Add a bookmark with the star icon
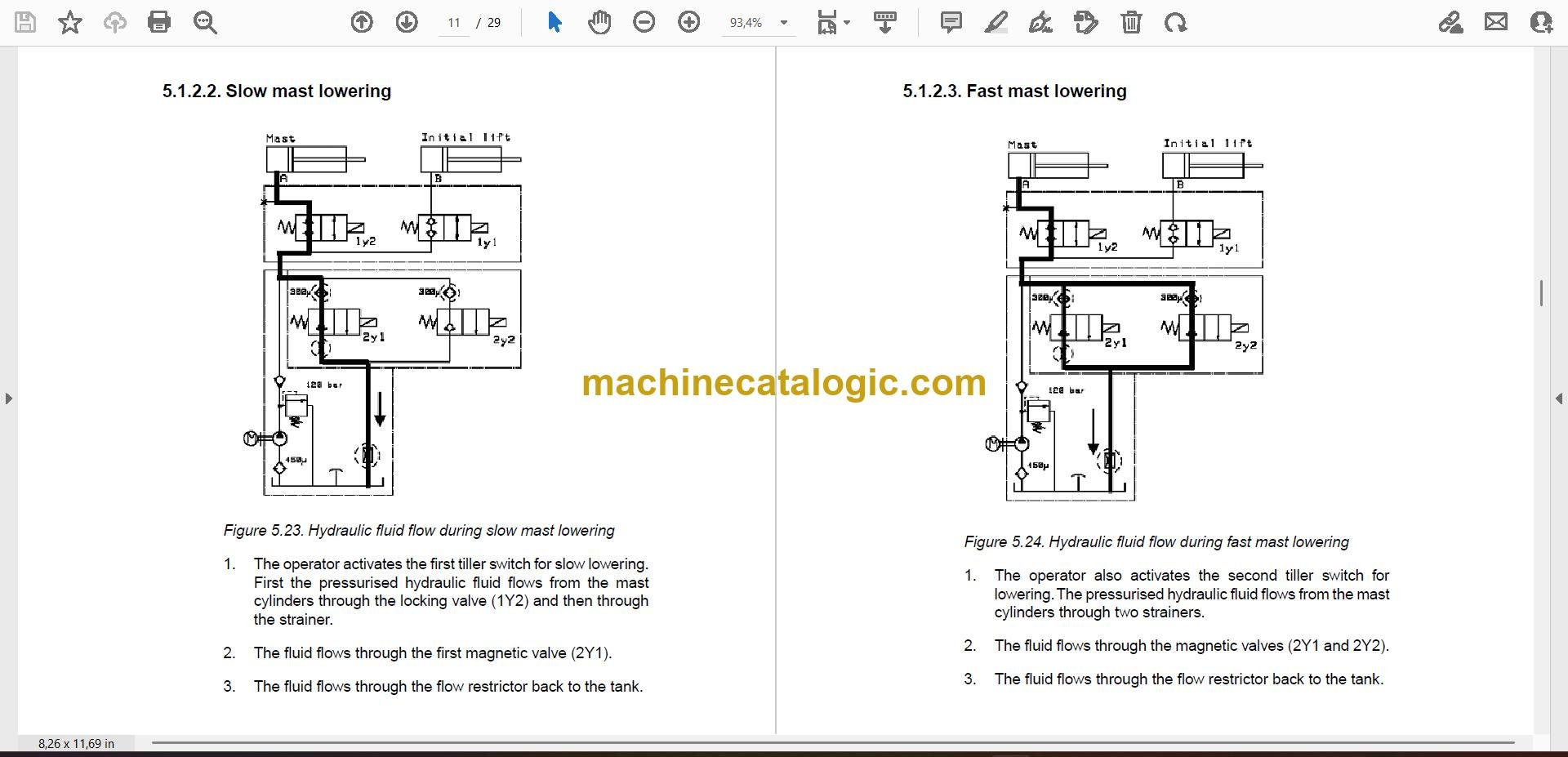The image size is (1568, 757). coord(70,22)
